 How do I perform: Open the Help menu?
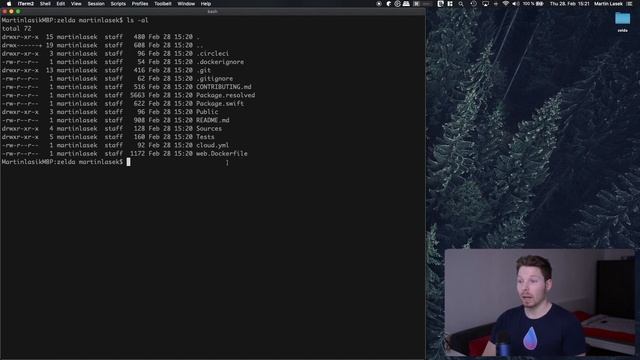coord(206,4)
